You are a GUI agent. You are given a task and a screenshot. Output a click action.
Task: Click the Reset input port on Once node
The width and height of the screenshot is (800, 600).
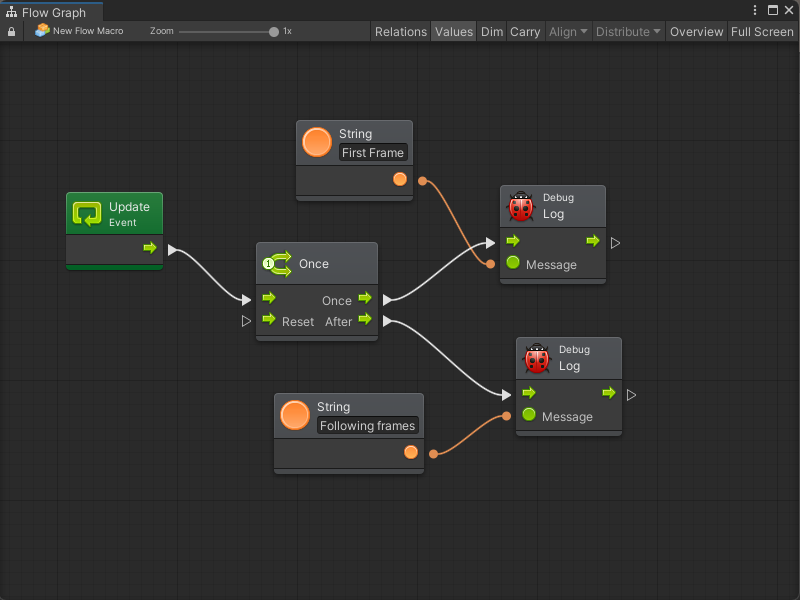point(268,321)
